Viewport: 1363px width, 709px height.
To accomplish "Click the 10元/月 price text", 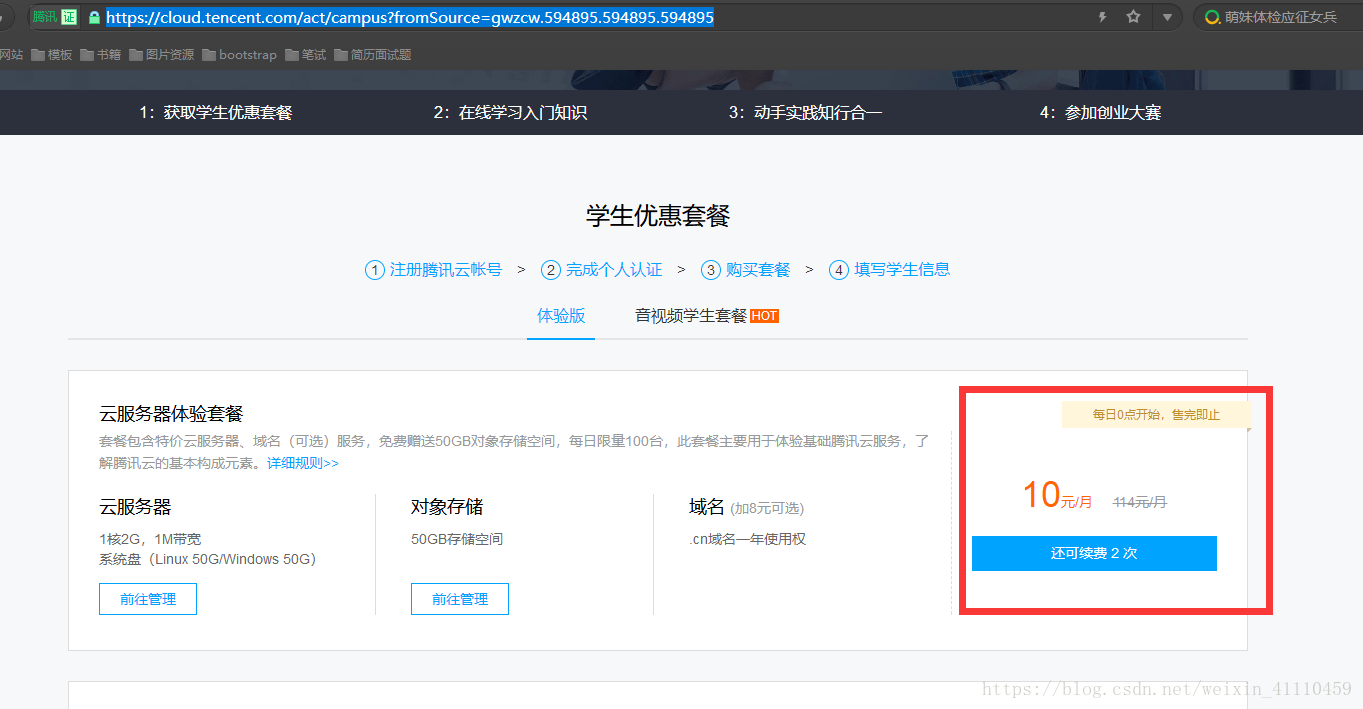I will [x=1057, y=495].
